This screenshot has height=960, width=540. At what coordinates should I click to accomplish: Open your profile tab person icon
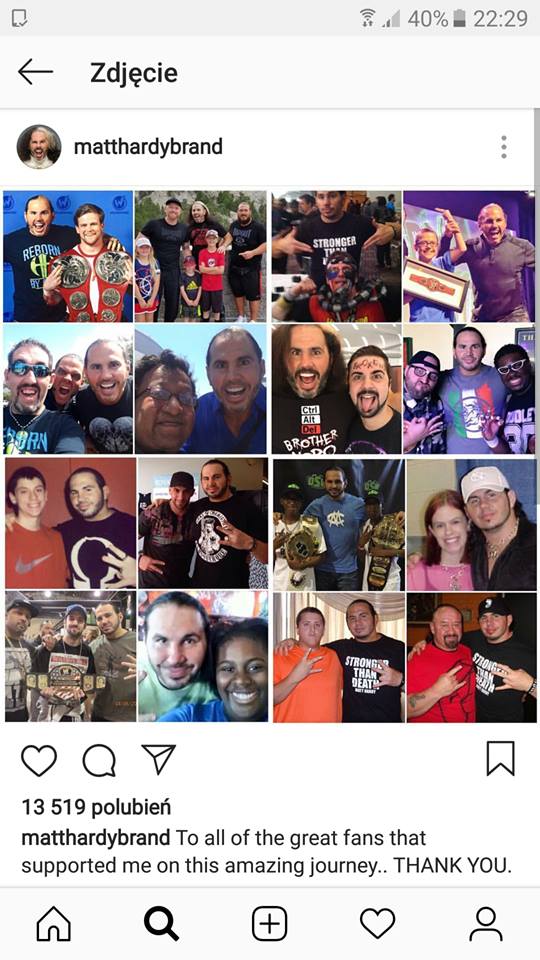(x=486, y=923)
